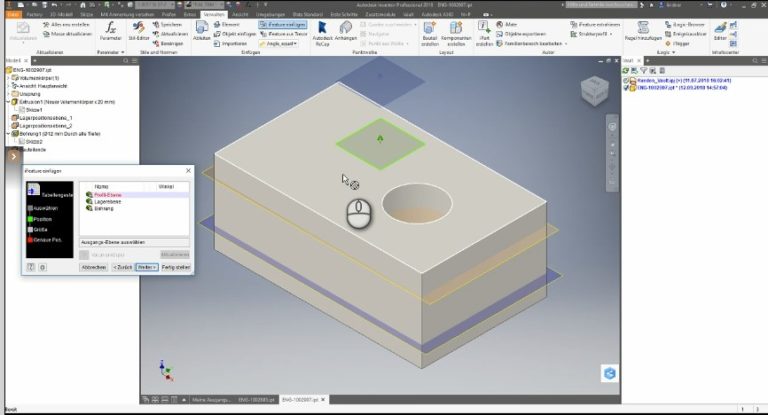Click the Stil-Editor icon
Screen dimensions: 768x415
coord(142,32)
